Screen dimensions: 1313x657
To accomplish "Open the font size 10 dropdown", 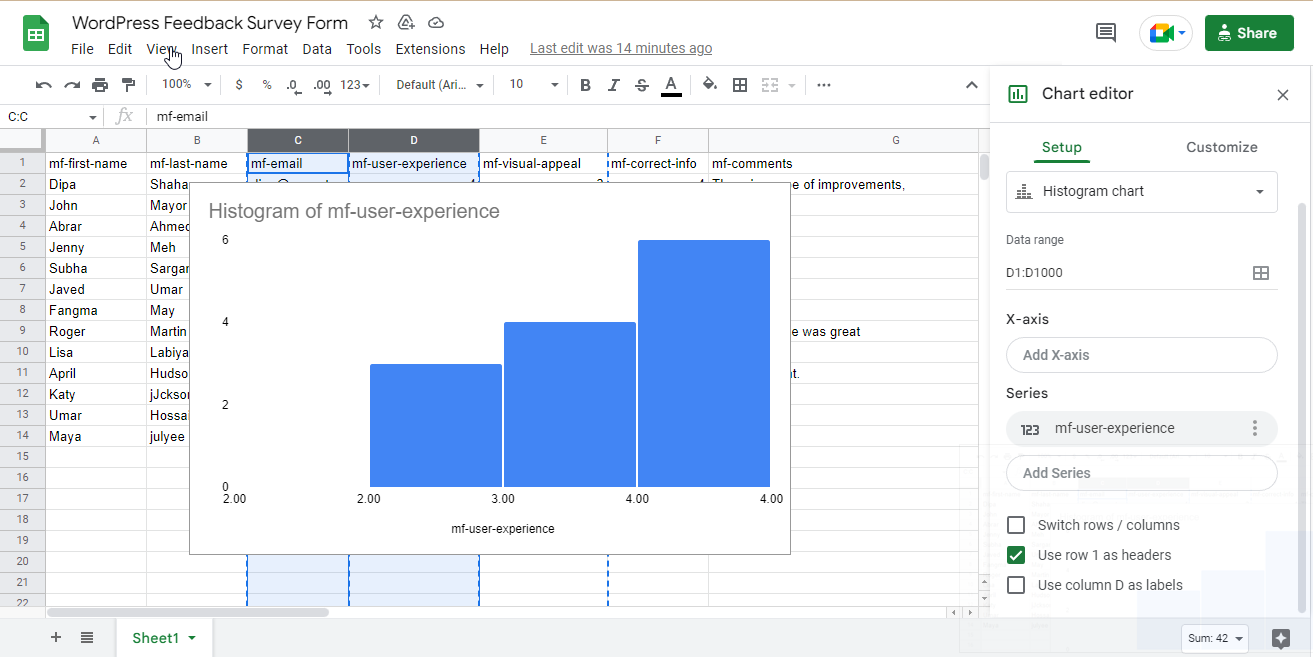I will [534, 85].
